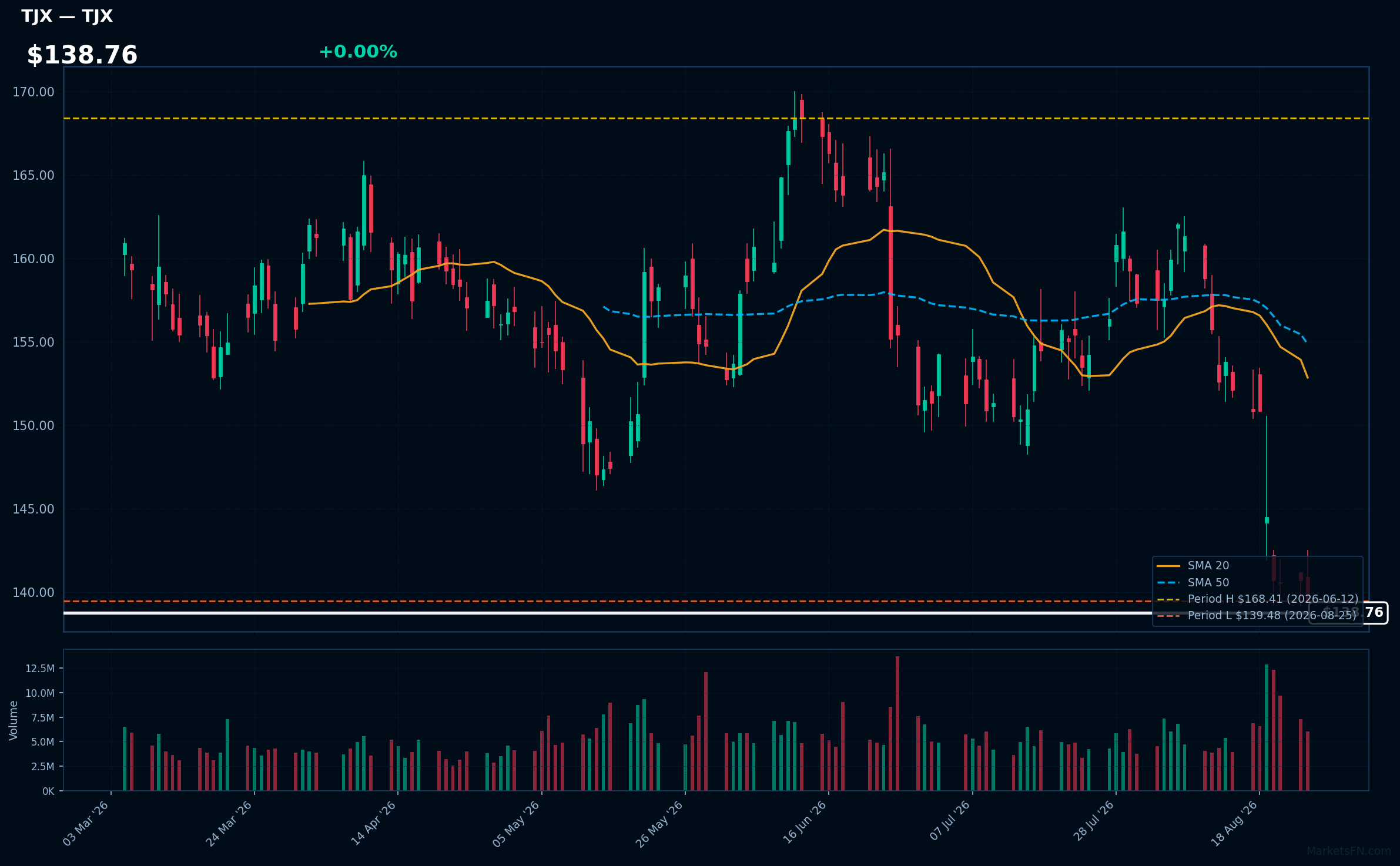The height and width of the screenshot is (866, 1400).
Task: Click the 24 Mar '26 date label
Action: (229, 823)
